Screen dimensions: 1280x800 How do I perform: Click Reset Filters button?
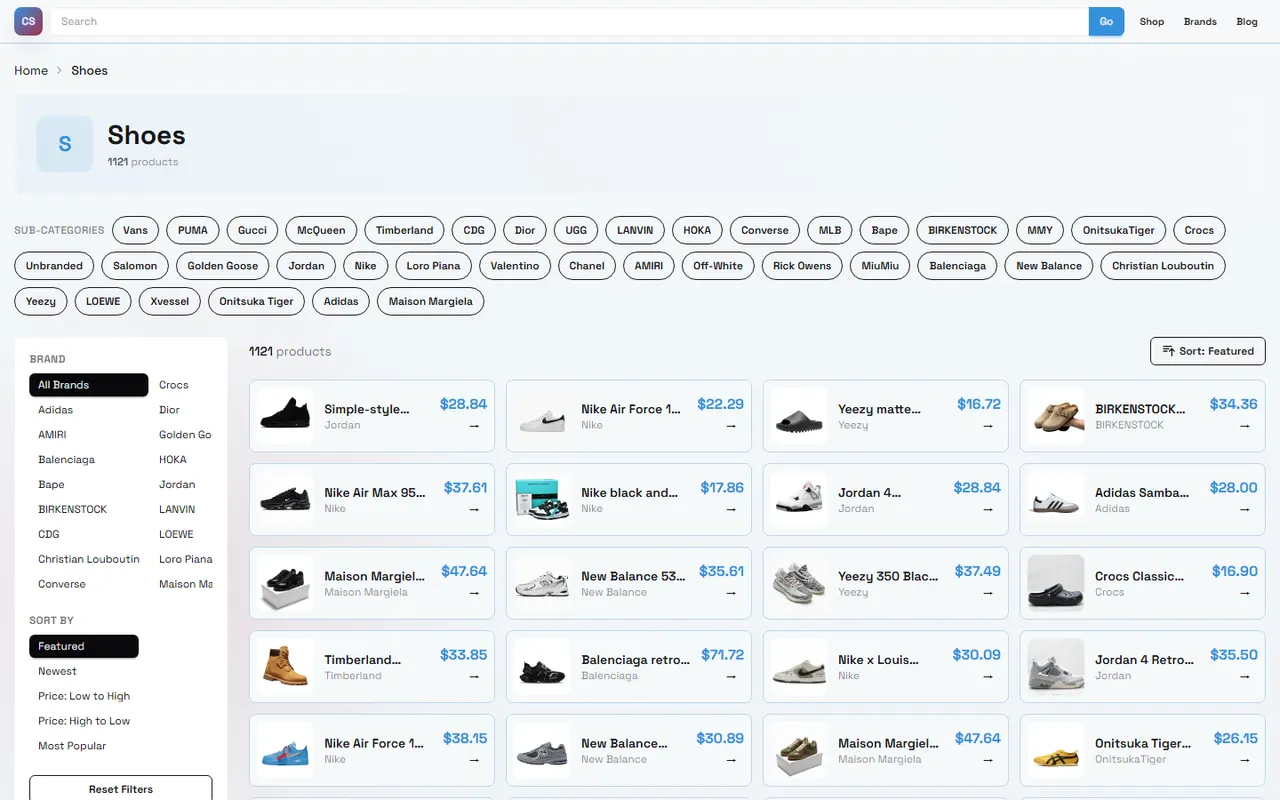(121, 789)
